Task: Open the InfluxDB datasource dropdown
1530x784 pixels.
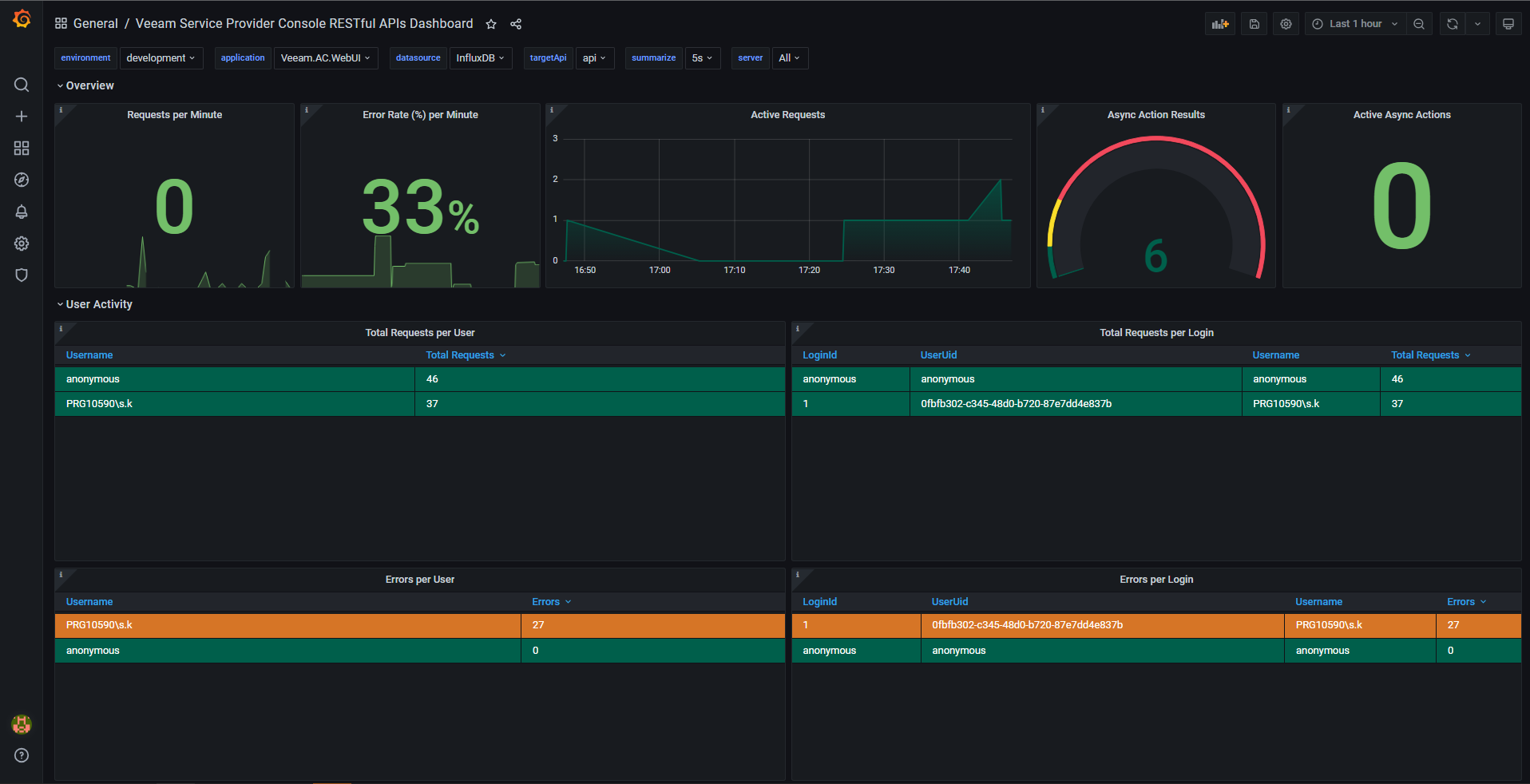Action: [480, 57]
